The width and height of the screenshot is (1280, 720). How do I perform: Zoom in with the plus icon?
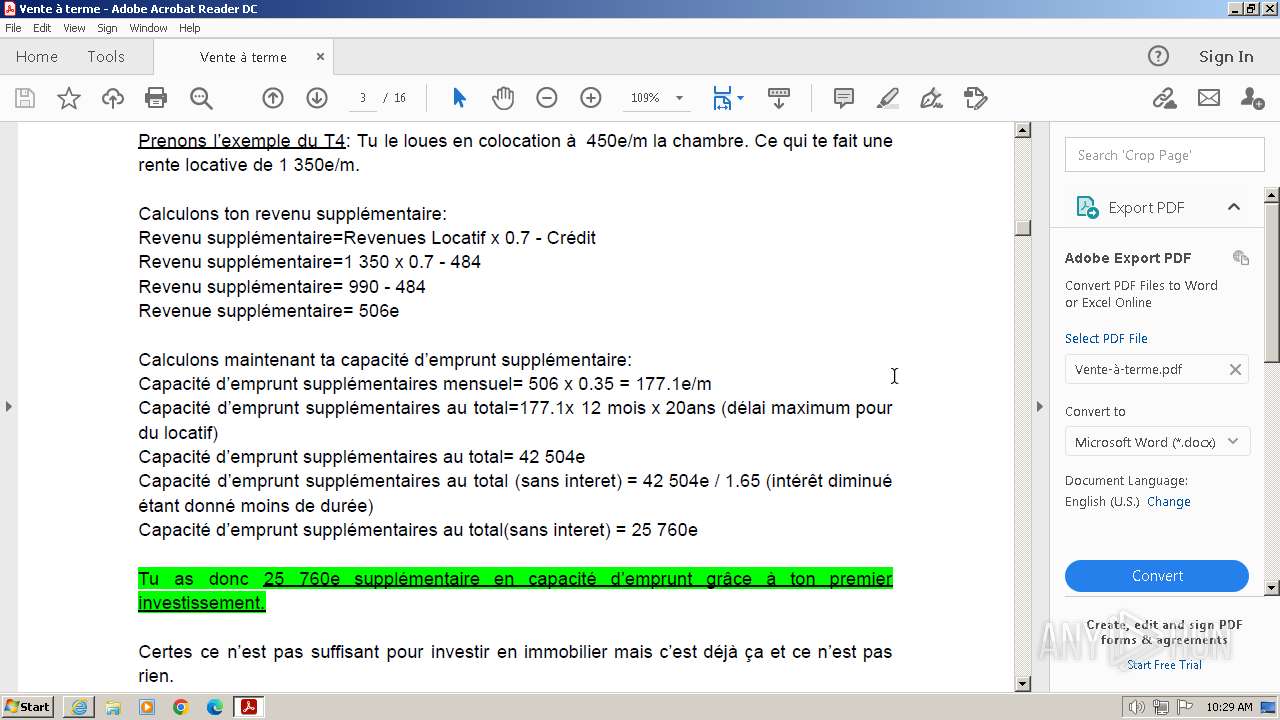tap(591, 98)
